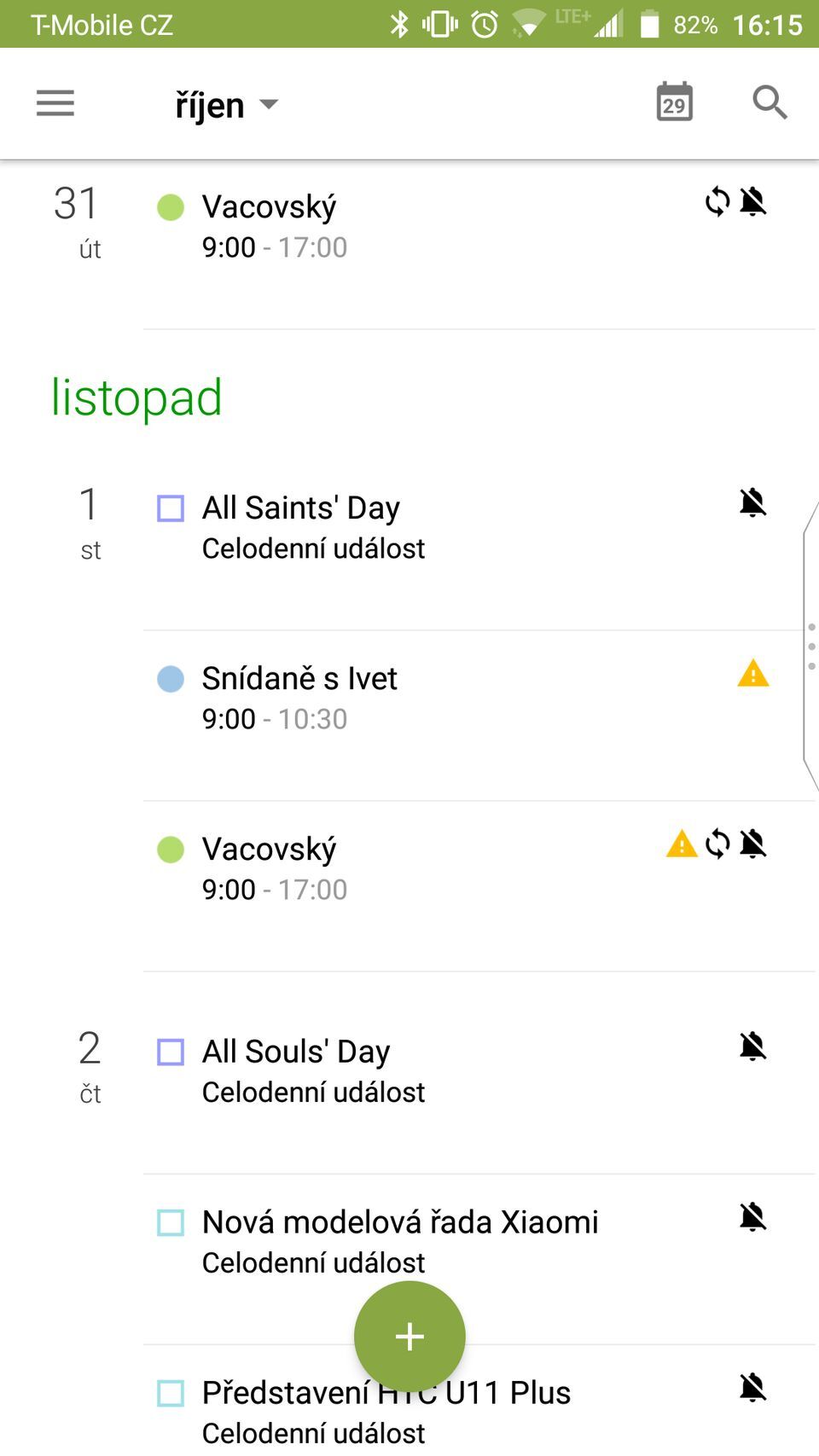This screenshot has width=819, height=1456.
Task: Tap the muted bell on All Souls' Day
Action: [x=752, y=1046]
